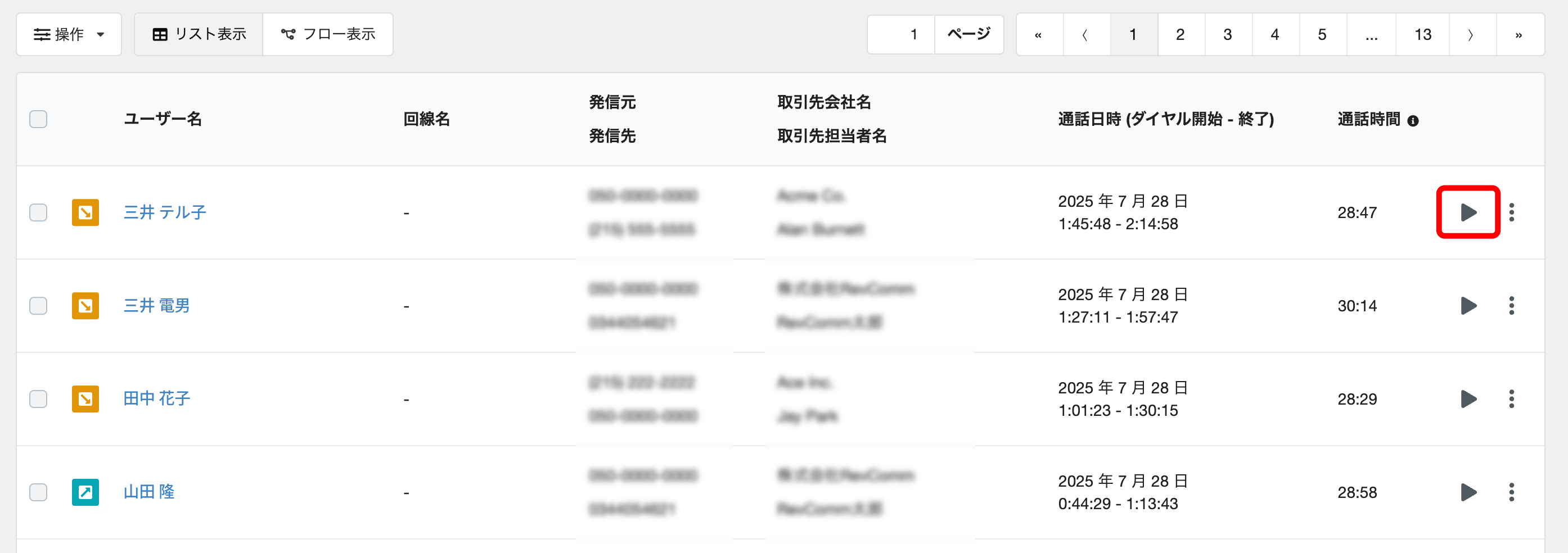Open the more options menu for 三井 電男

(x=1511, y=305)
